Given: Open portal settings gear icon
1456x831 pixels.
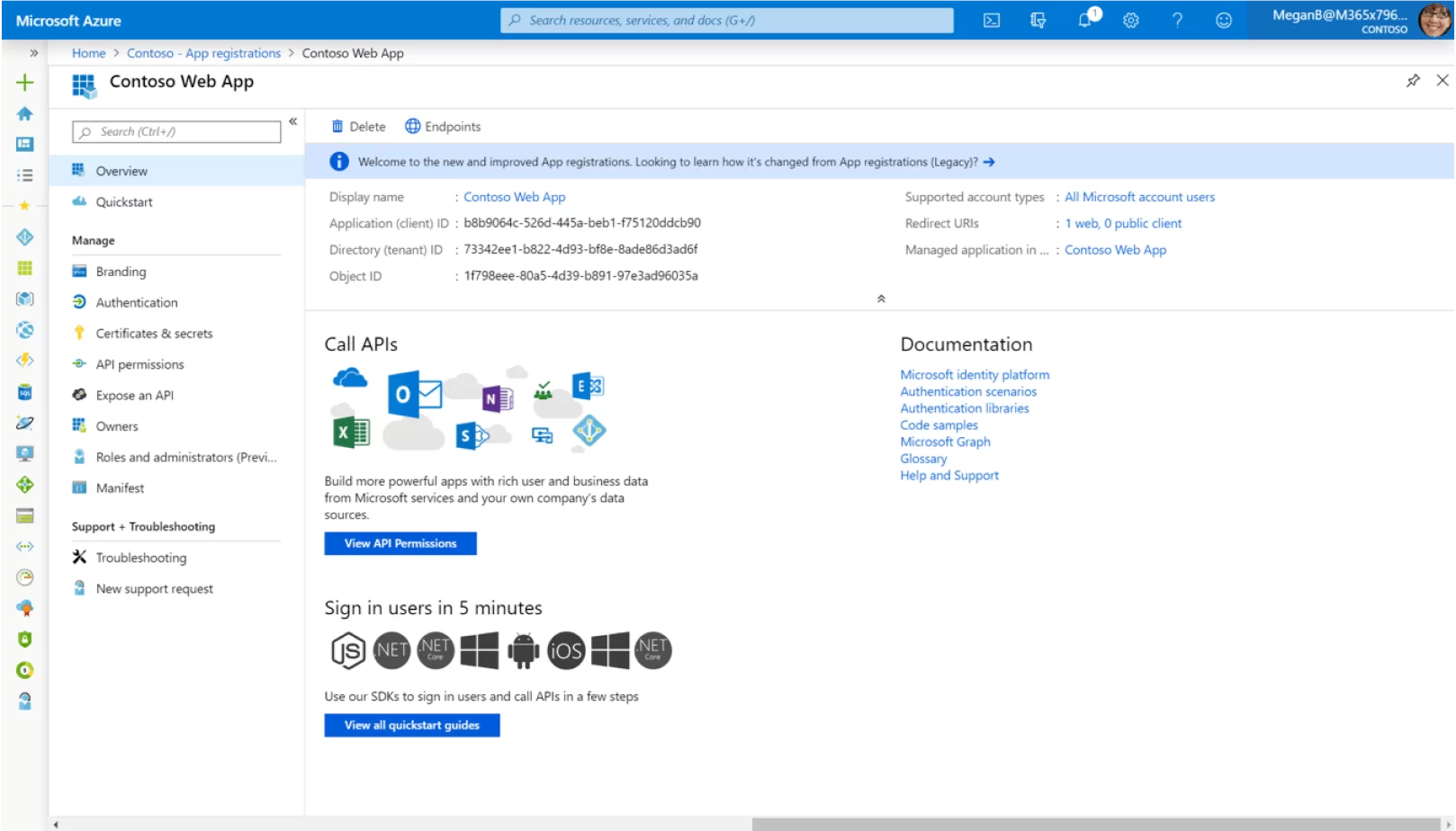Looking at the screenshot, I should (1131, 20).
